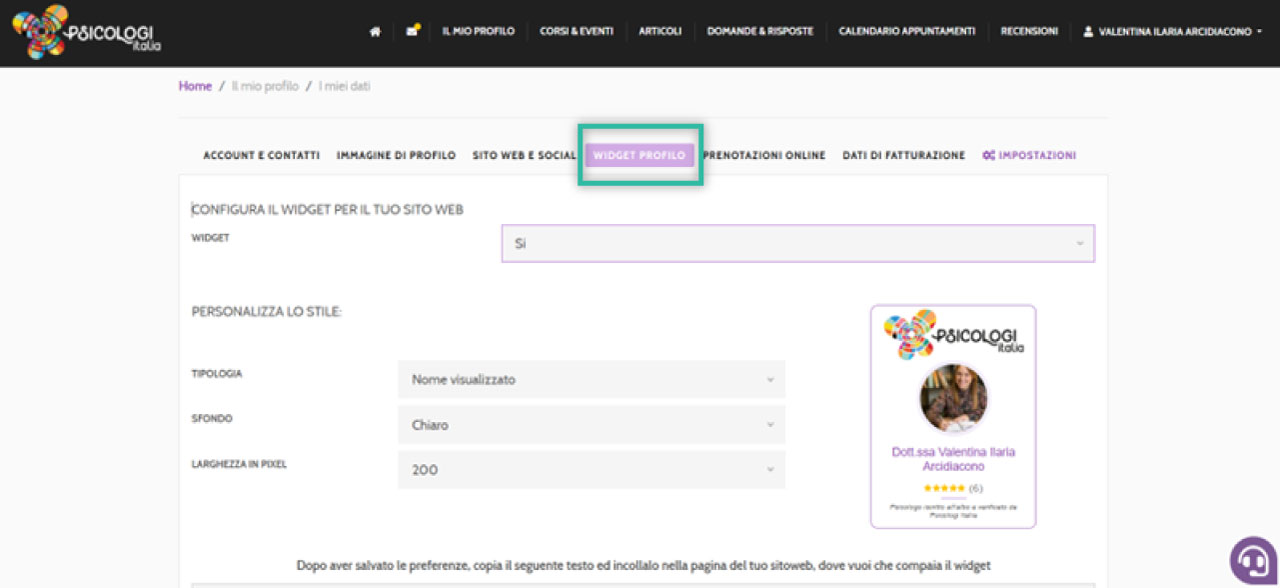Screen dimensions: 1280x588
Task: Click Psicologi Italia logo in widget preview
Action: pos(953,335)
